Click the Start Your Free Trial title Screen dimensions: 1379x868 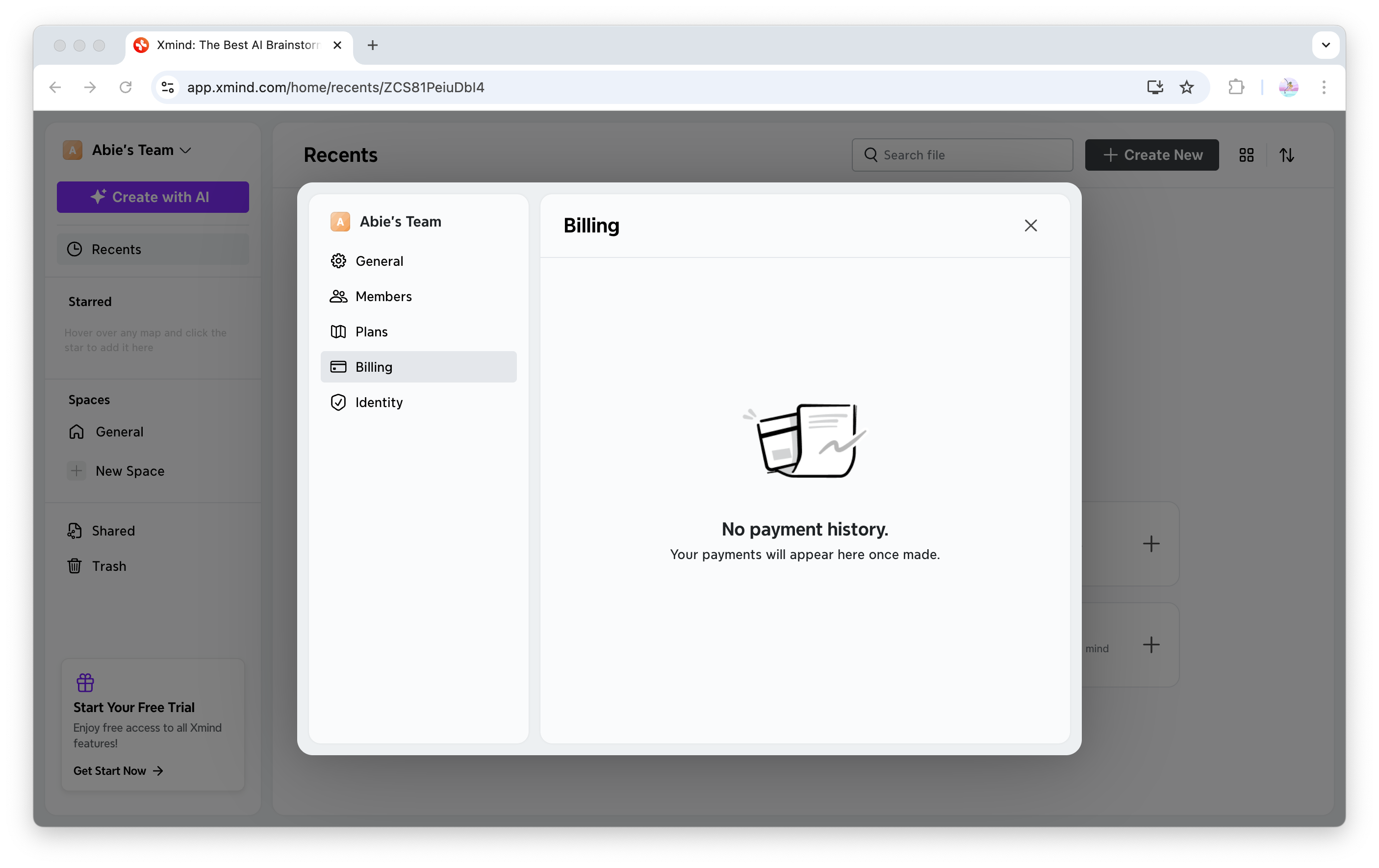pyautogui.click(x=134, y=707)
